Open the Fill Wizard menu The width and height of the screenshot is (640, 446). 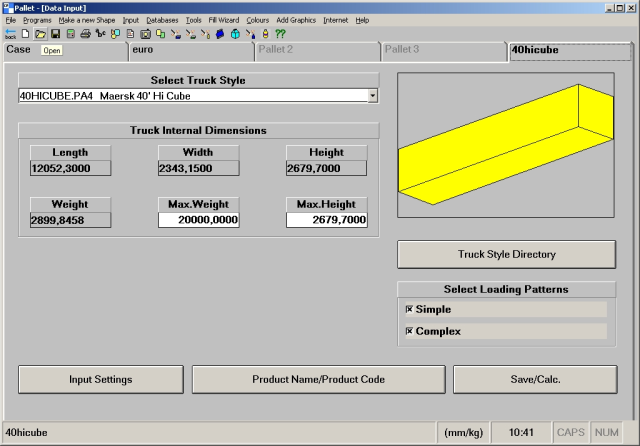pyautogui.click(x=224, y=20)
